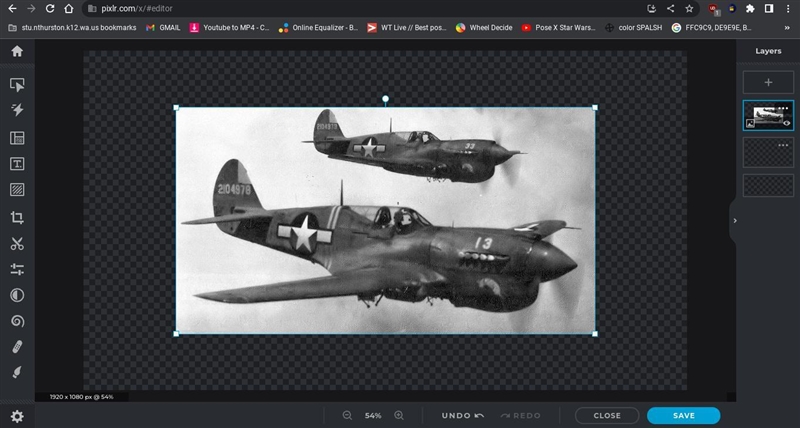Click the bottom-left transform handle
Viewport: 800px width, 428px height.
[x=176, y=334]
